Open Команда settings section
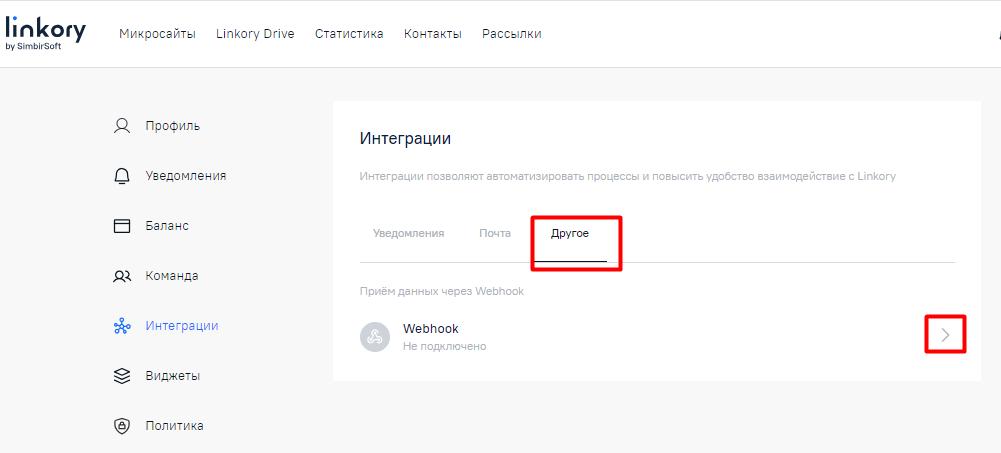1001x453 pixels. (x=172, y=276)
